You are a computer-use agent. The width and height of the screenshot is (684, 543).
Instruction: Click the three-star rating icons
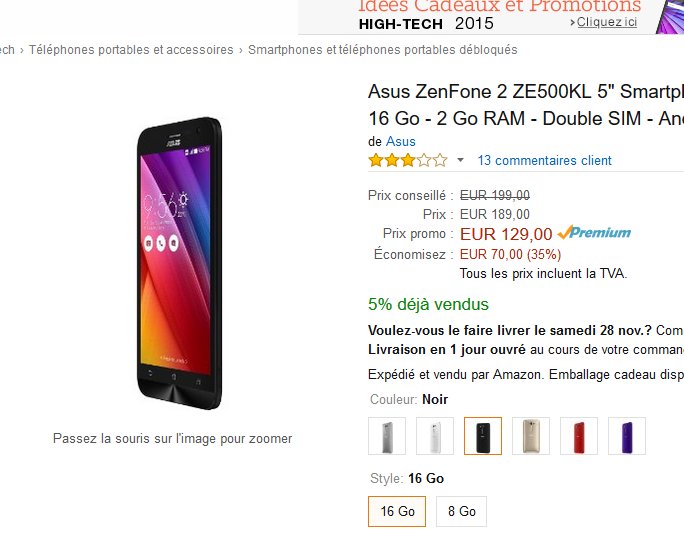(x=408, y=160)
